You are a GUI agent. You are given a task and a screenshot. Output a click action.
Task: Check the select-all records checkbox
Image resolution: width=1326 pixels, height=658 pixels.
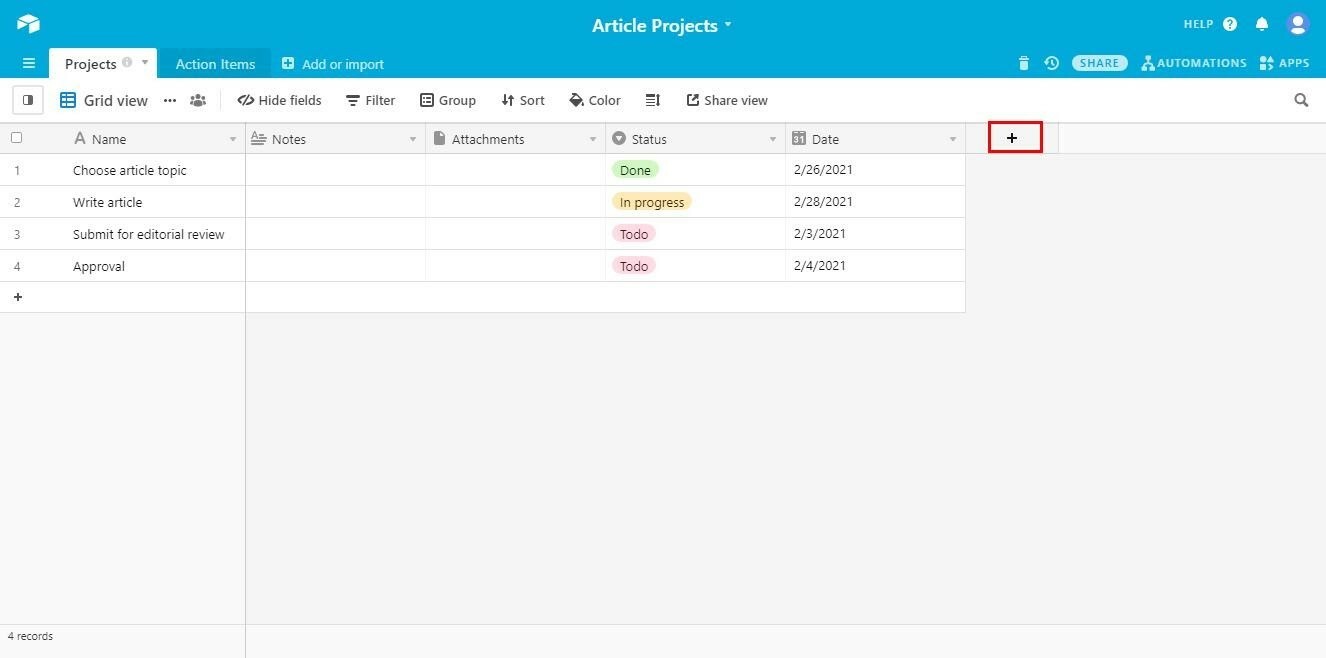click(x=16, y=138)
